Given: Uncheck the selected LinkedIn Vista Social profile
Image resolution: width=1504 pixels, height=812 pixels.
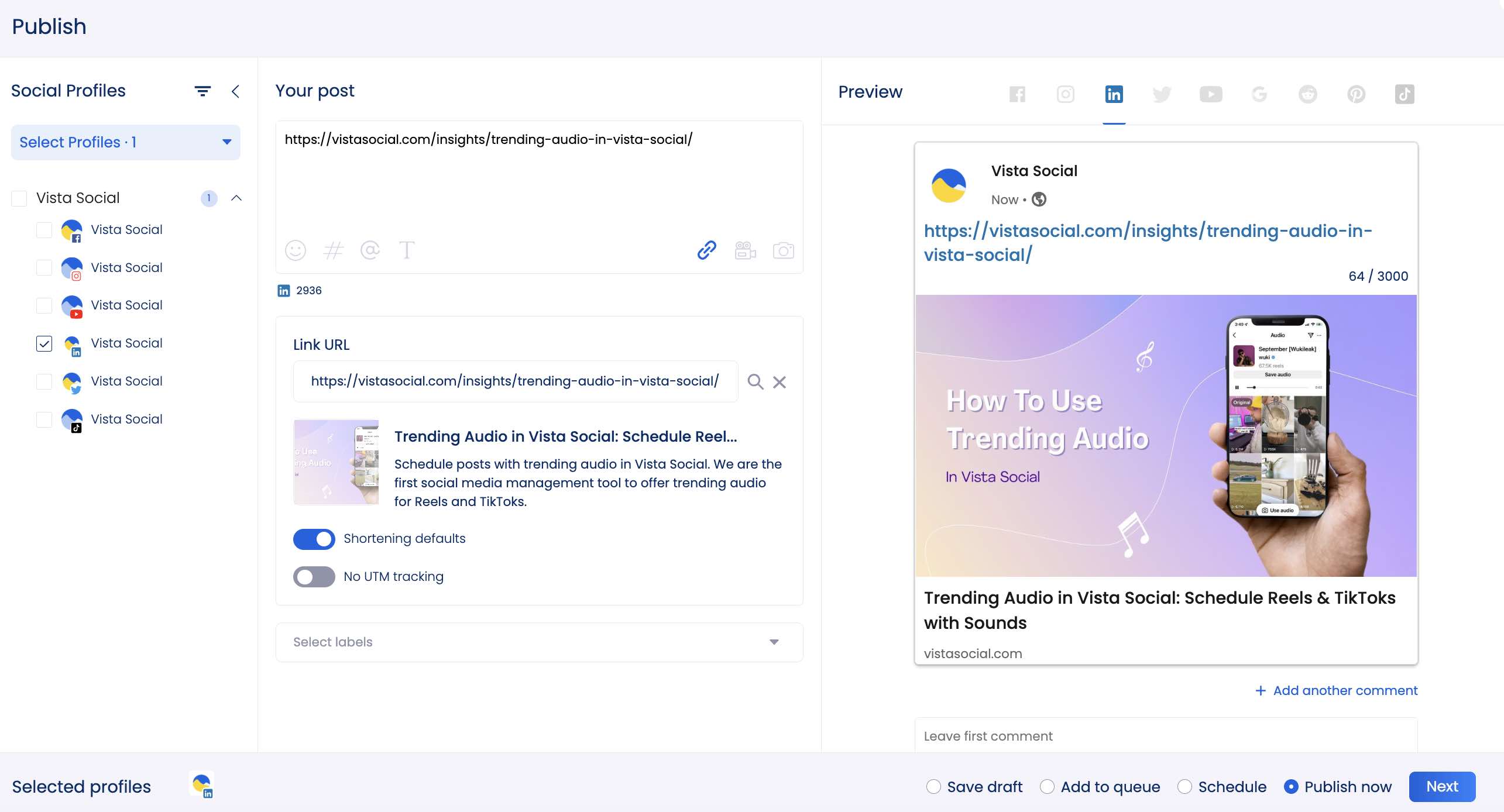Looking at the screenshot, I should pos(44,344).
